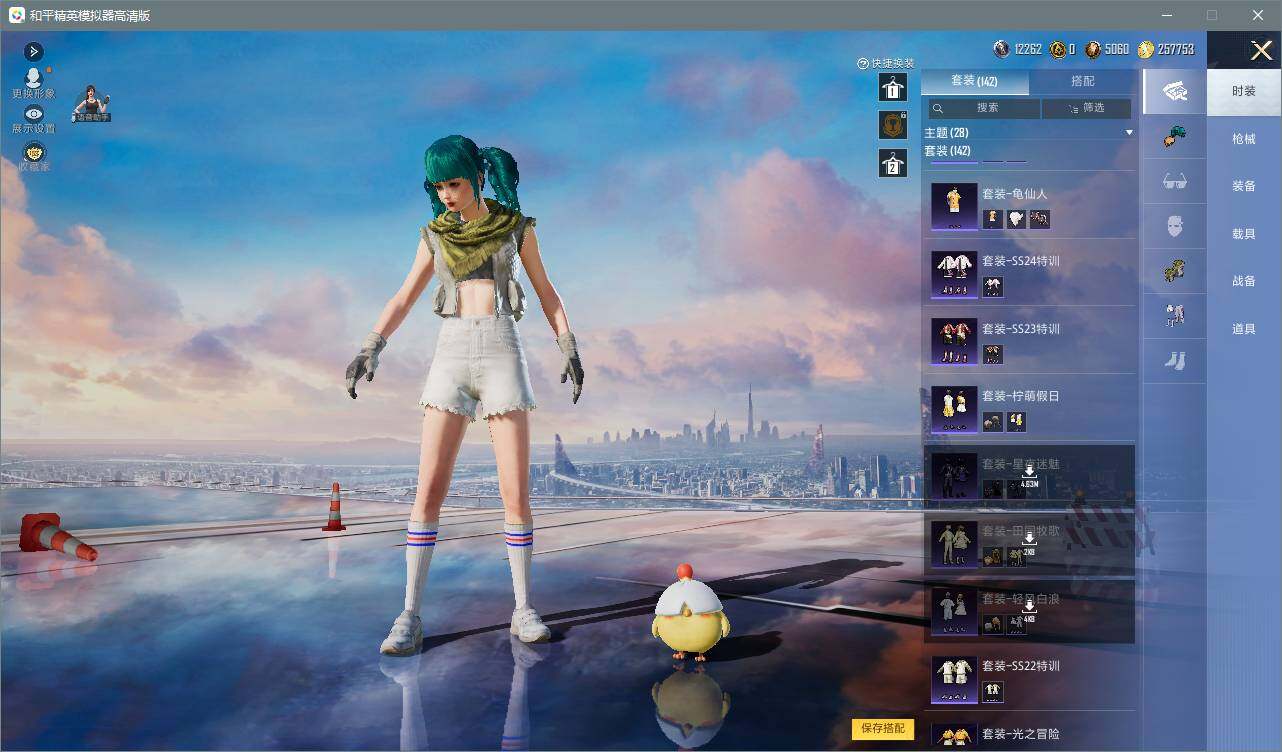Select the glasses category icon

[x=1175, y=182]
